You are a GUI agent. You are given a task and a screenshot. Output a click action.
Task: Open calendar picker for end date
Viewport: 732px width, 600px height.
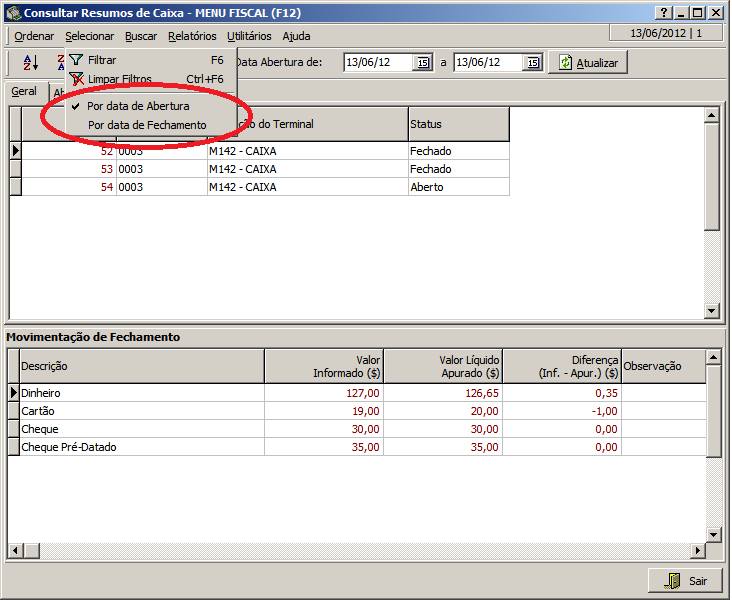(533, 62)
